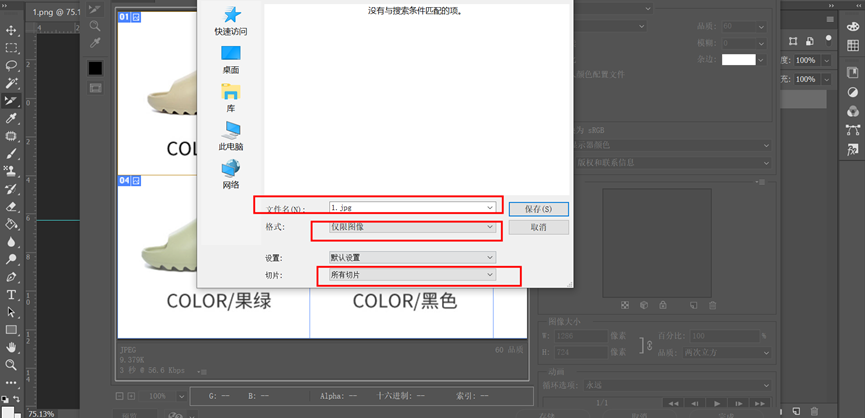Open the Quick Access location
The width and height of the screenshot is (865, 418).
tap(231, 20)
